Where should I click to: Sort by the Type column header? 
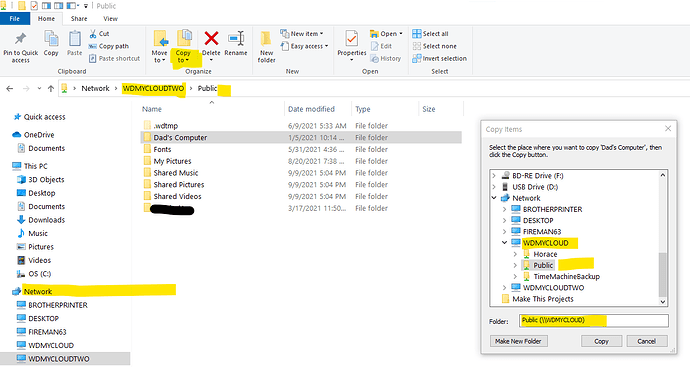tap(363, 109)
